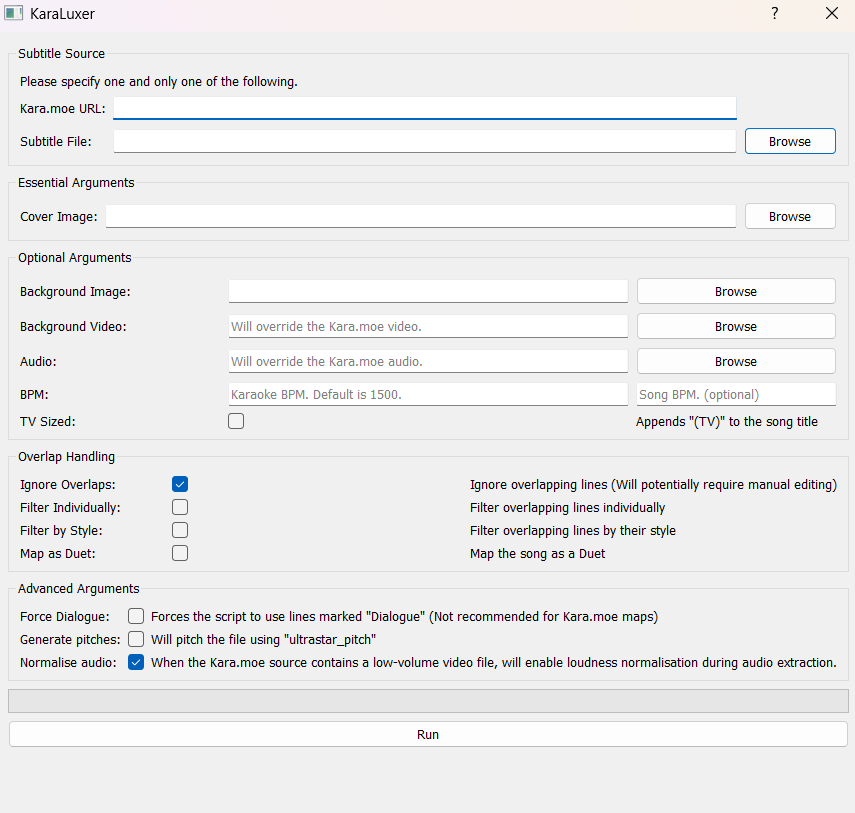This screenshot has height=813, width=855.
Task: Click the question mark help button
Action: (x=774, y=14)
